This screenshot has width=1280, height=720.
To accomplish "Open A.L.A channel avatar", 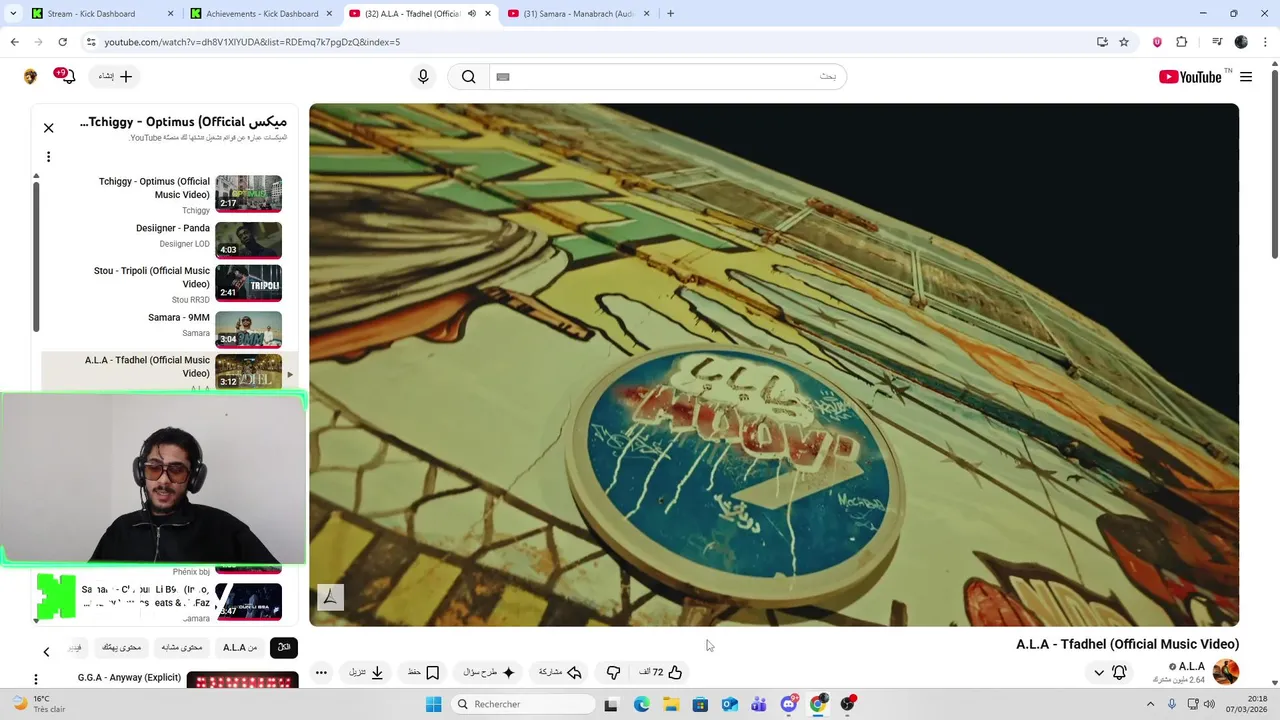I will (1226, 672).
